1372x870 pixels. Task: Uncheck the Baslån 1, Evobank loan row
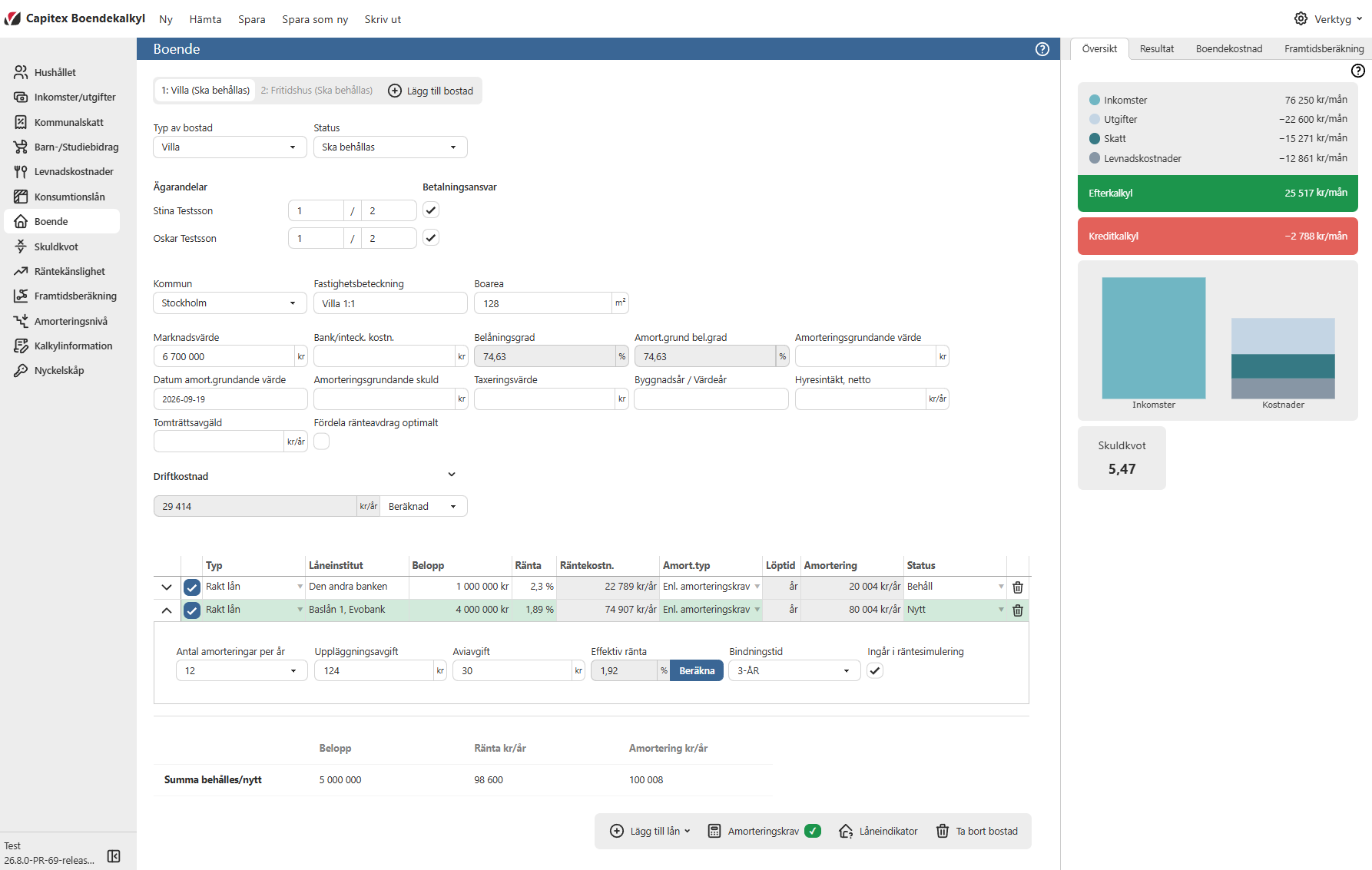pos(192,610)
